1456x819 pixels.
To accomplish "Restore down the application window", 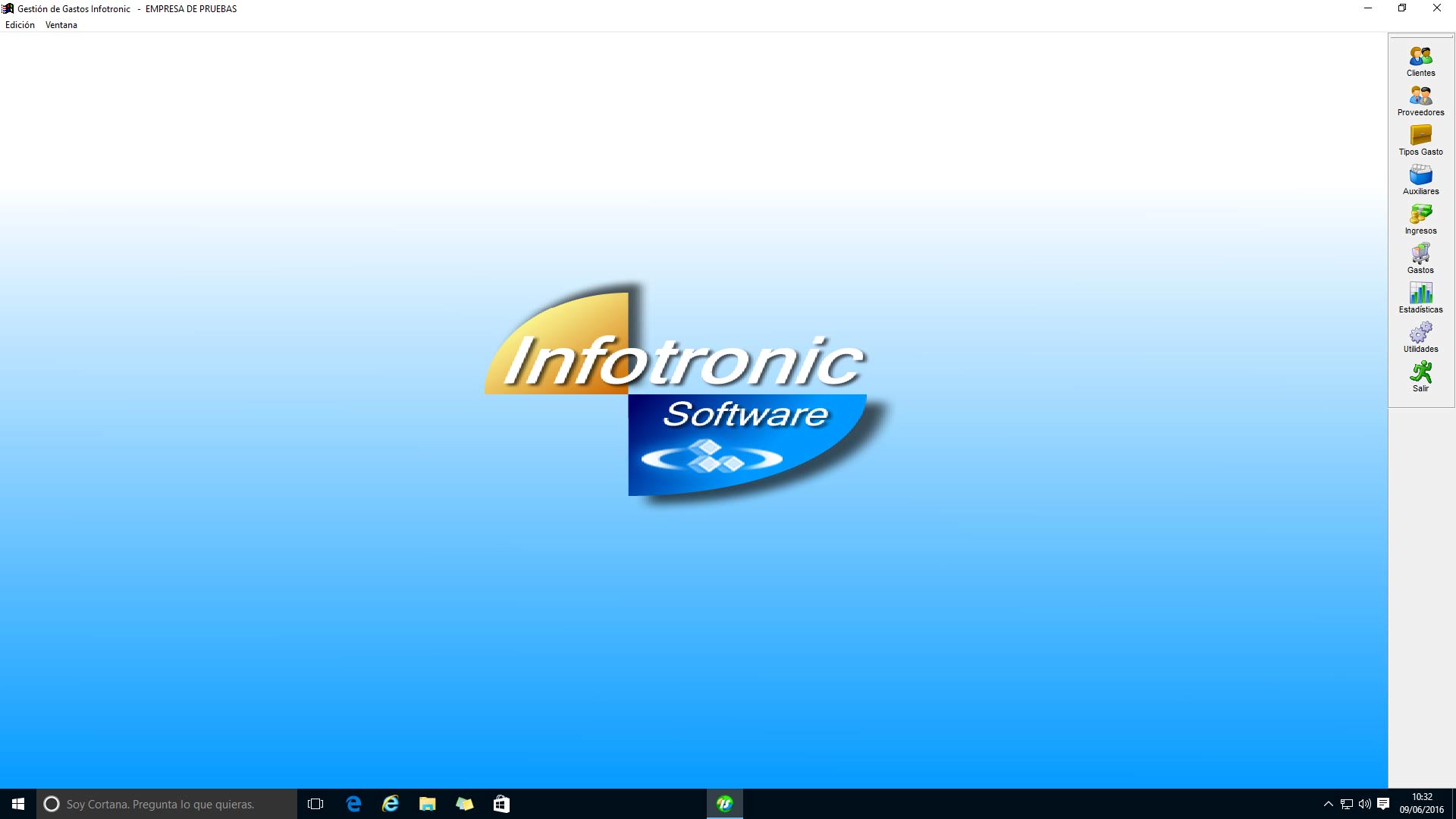I will 1402,8.
